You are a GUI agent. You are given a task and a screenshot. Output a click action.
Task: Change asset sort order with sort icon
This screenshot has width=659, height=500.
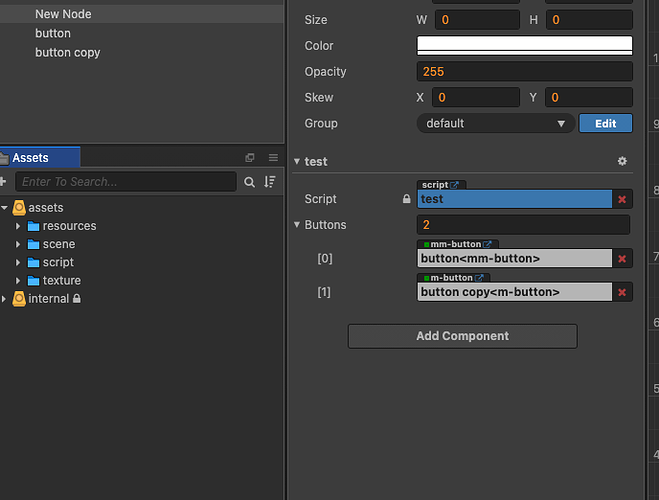point(270,182)
